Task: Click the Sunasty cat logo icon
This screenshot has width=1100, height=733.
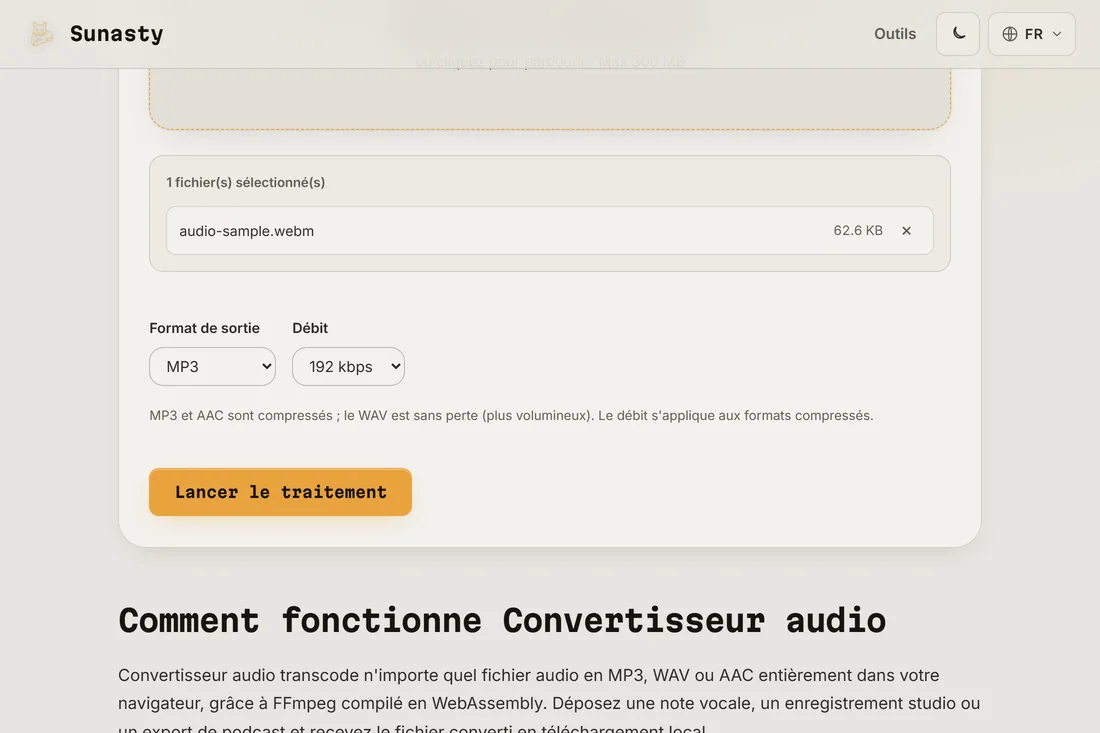Action: click(41, 34)
